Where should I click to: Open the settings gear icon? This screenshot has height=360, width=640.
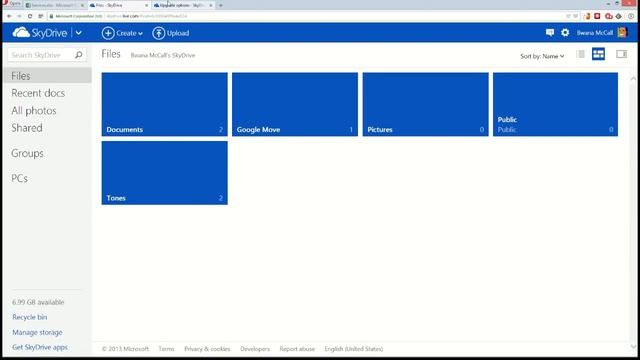coord(565,33)
